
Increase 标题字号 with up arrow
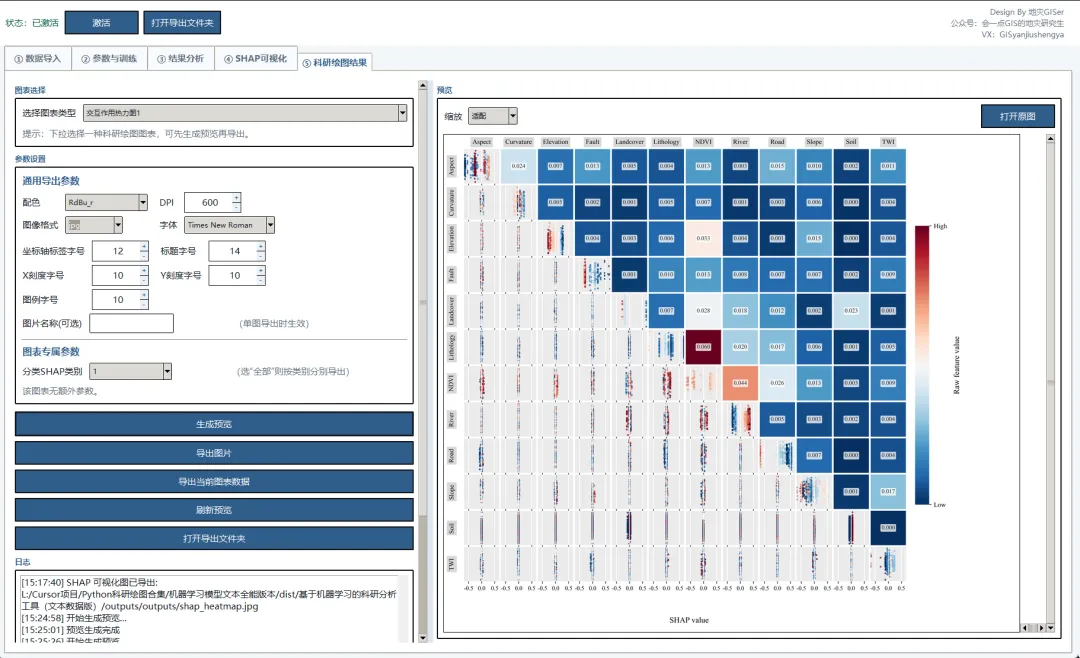[x=260, y=247]
